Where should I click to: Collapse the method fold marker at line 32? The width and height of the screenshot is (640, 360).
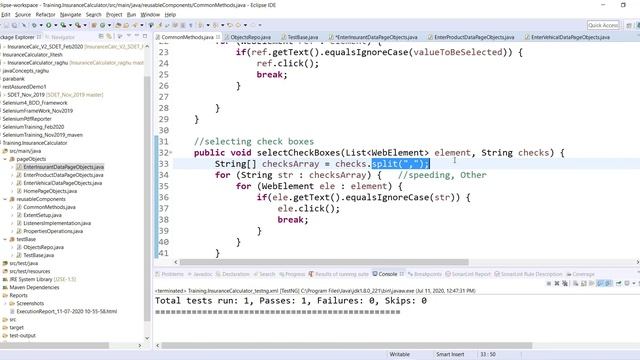171,153
